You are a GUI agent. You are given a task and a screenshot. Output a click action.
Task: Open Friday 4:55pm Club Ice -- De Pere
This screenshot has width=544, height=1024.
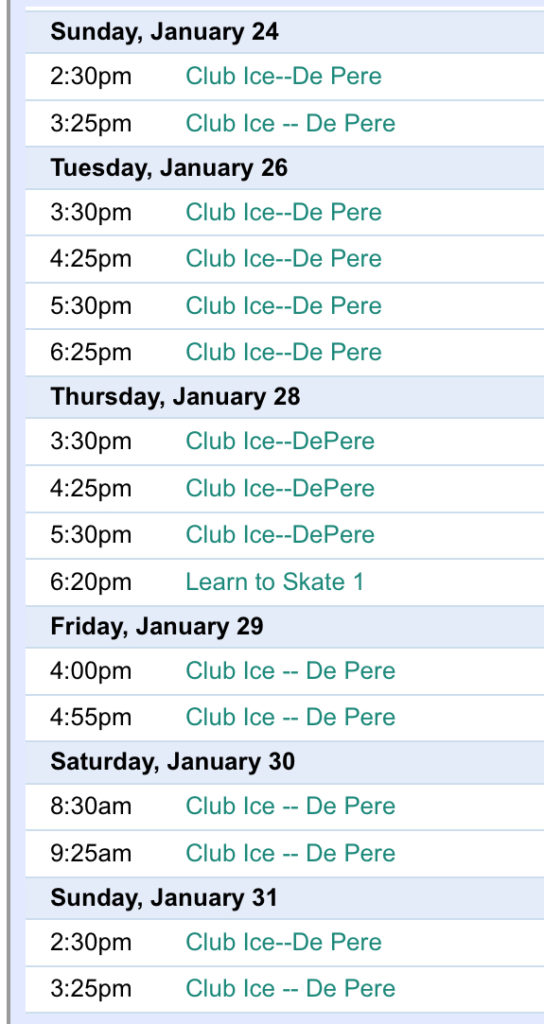[x=291, y=717]
